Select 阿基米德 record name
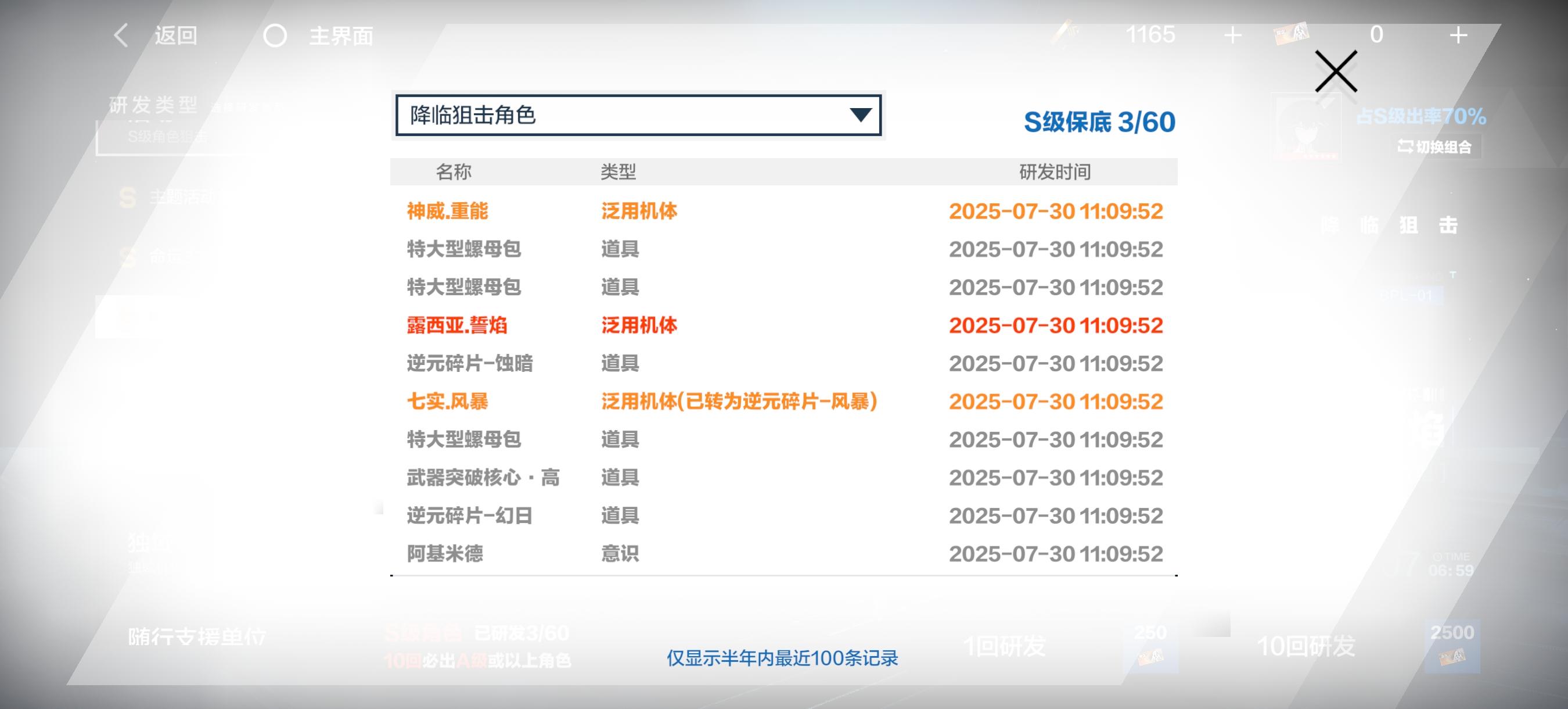The width and height of the screenshot is (1568, 709). tap(445, 554)
